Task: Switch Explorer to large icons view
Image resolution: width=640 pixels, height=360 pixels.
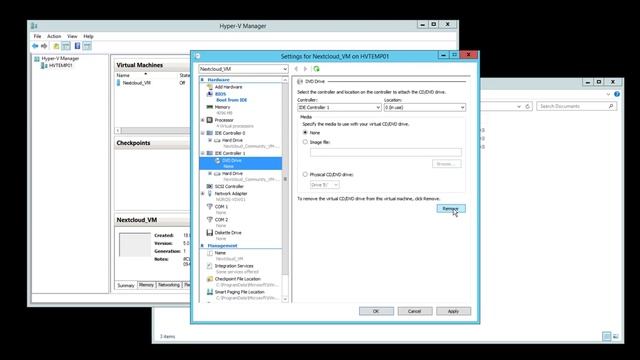Action: 616,336
